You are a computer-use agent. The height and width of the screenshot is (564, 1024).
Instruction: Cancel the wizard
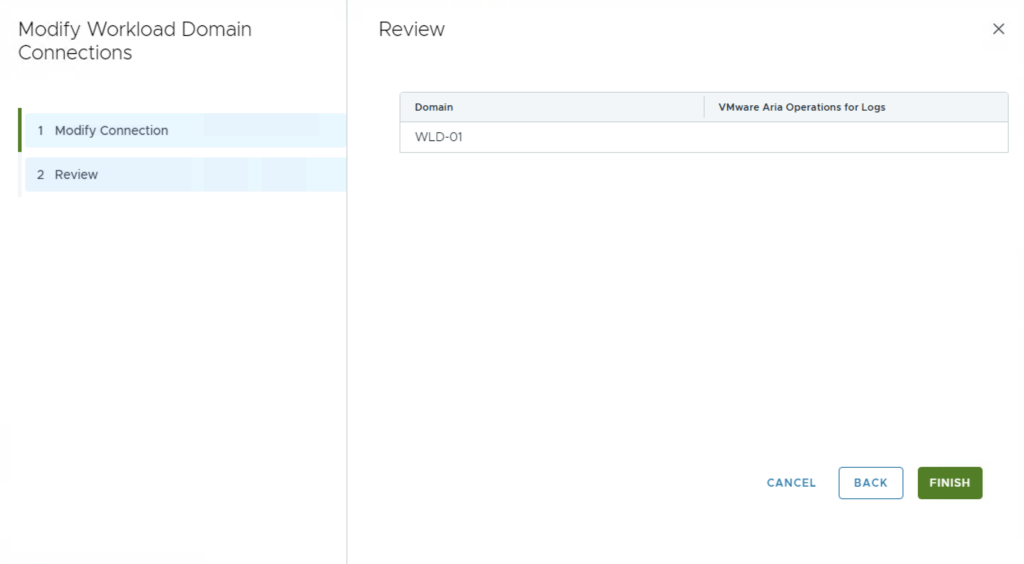(x=791, y=483)
